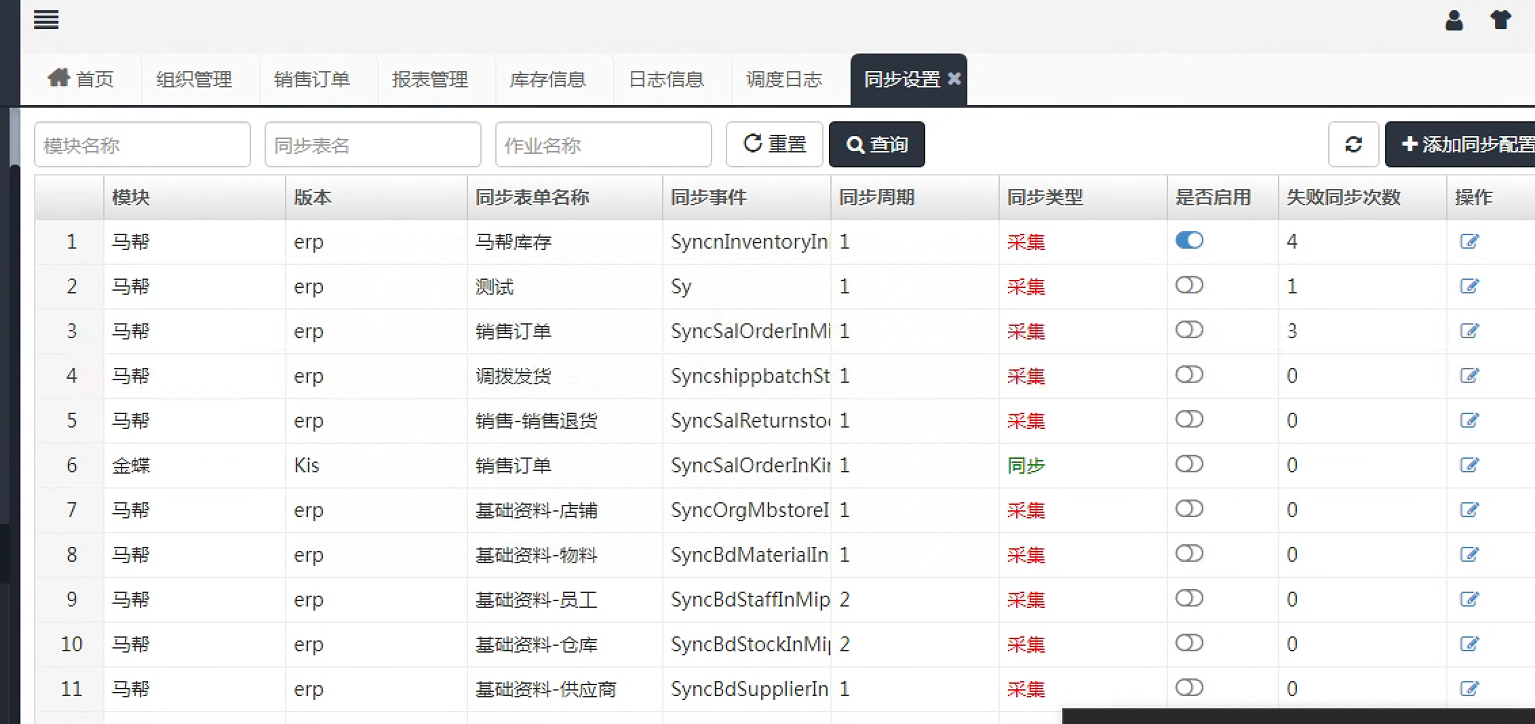This screenshot has width=1535, height=724.
Task: Open the hamburger sidebar menu
Action: [46, 20]
